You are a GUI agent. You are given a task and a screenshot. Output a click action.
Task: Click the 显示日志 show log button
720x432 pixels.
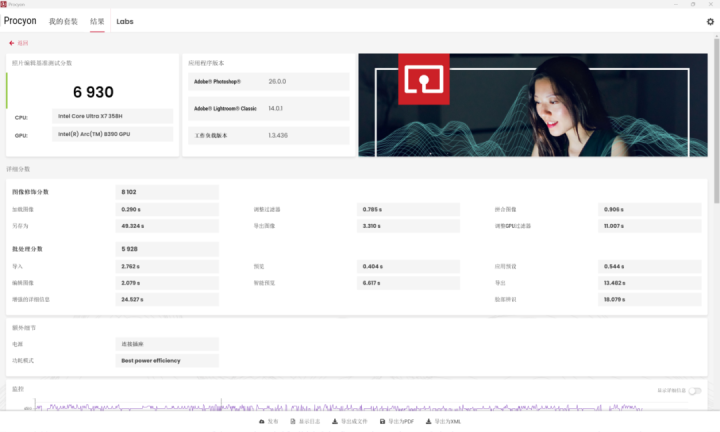[306, 422]
